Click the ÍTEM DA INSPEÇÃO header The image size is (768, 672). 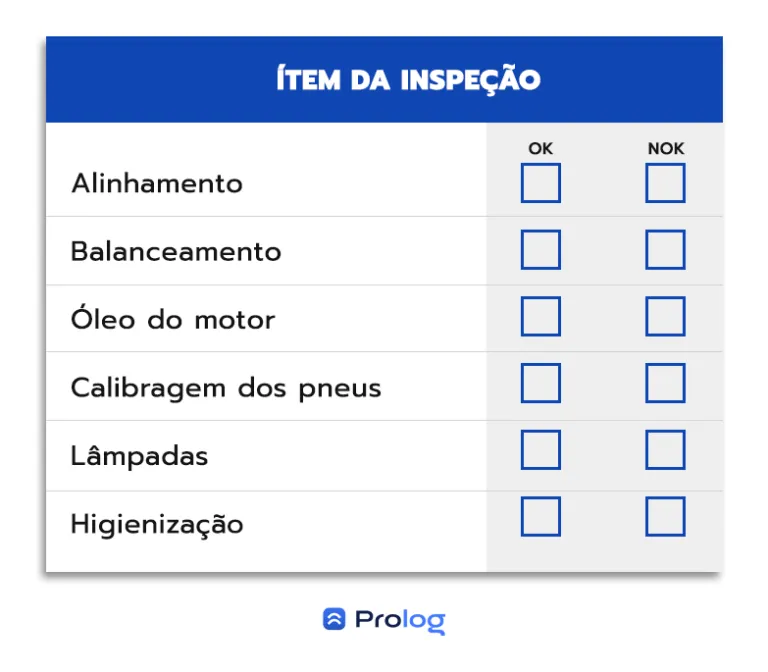(x=408, y=79)
